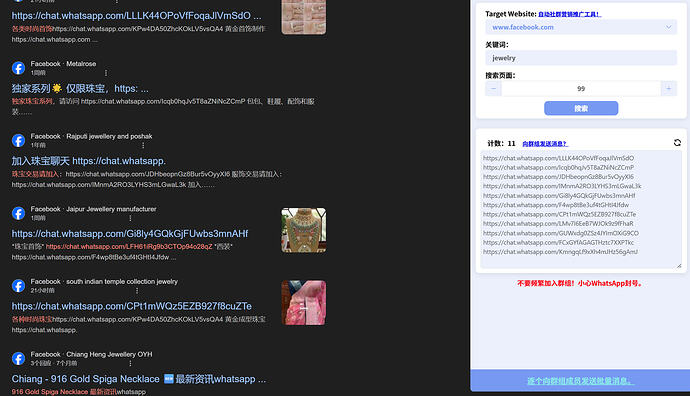This screenshot has height=396, width=690.
Task: Click the CPt1mWQz5EZB927f8cuZTe line in the links textbox
Action: click(x=559, y=214)
